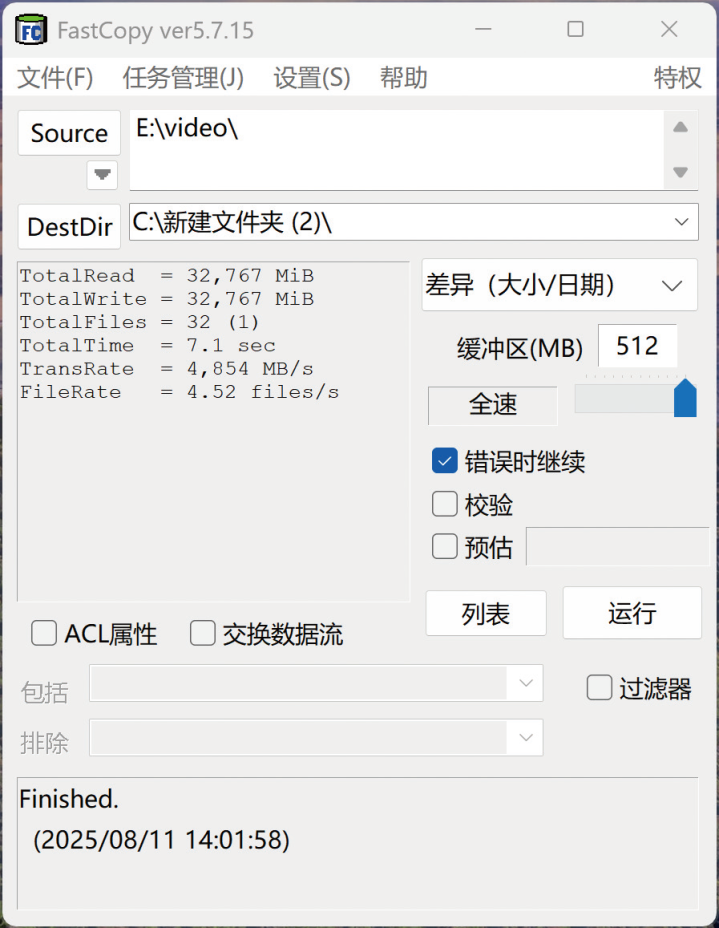Image resolution: width=719 pixels, height=928 pixels.
Task: Enable the 过滤器 filter checkbox
Action: [599, 688]
